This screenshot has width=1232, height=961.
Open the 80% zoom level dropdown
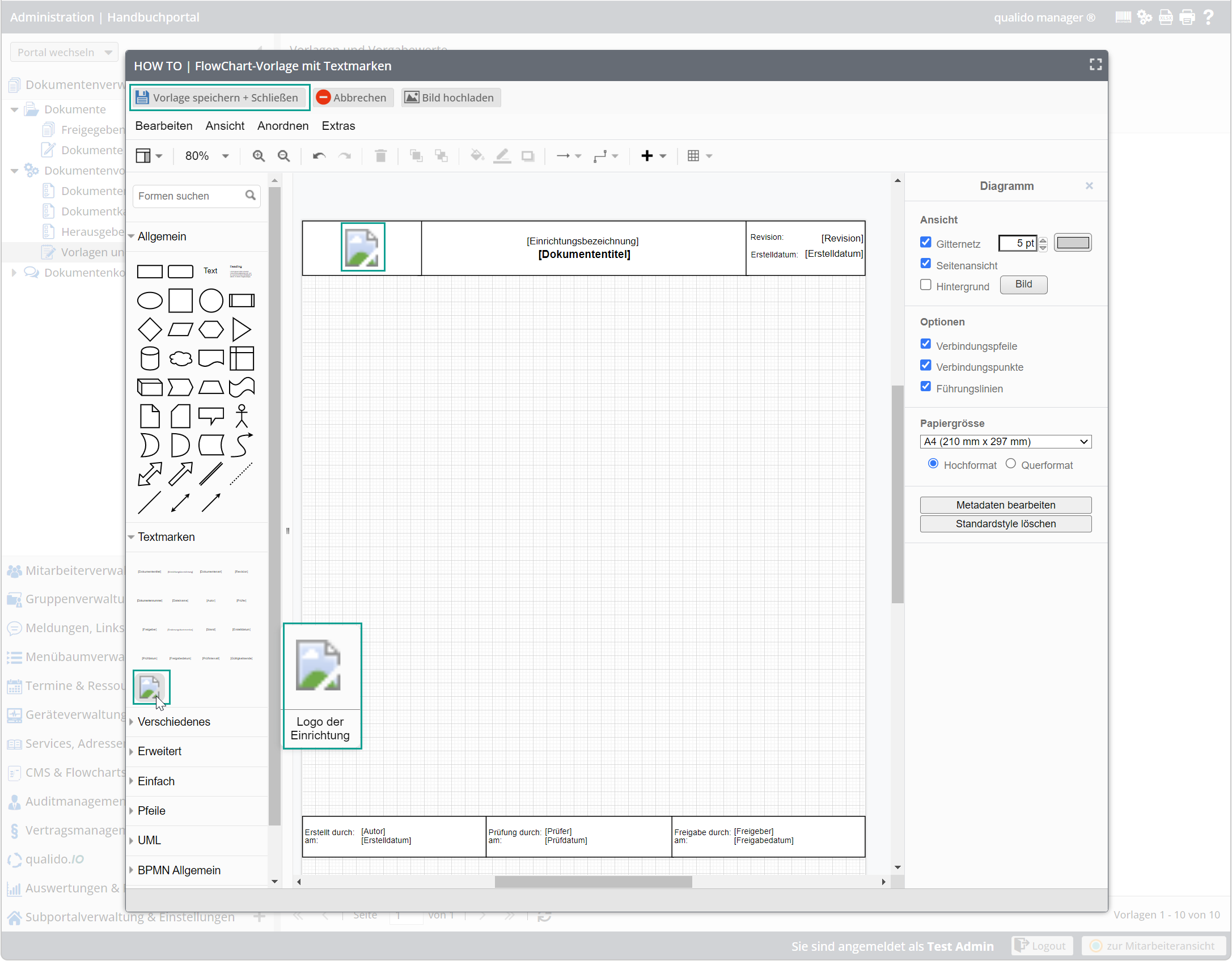[x=207, y=156]
